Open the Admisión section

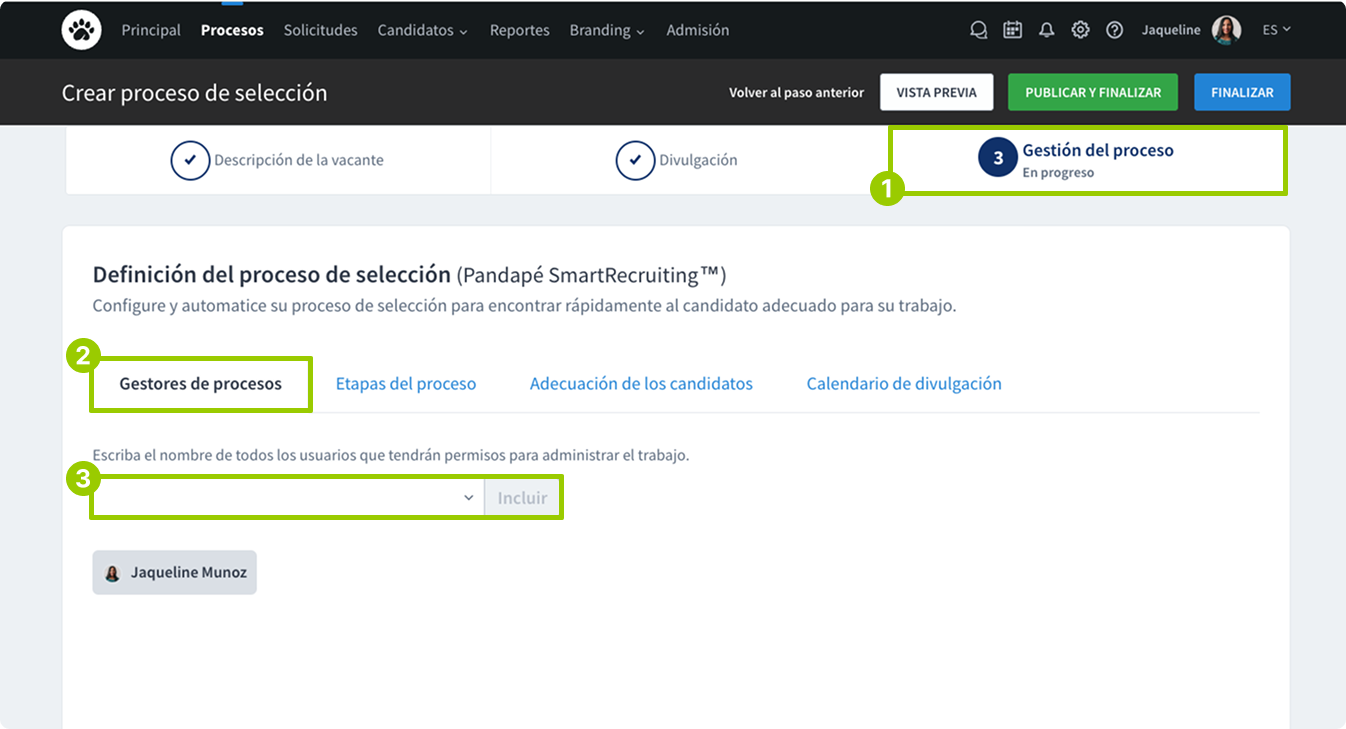coord(697,30)
